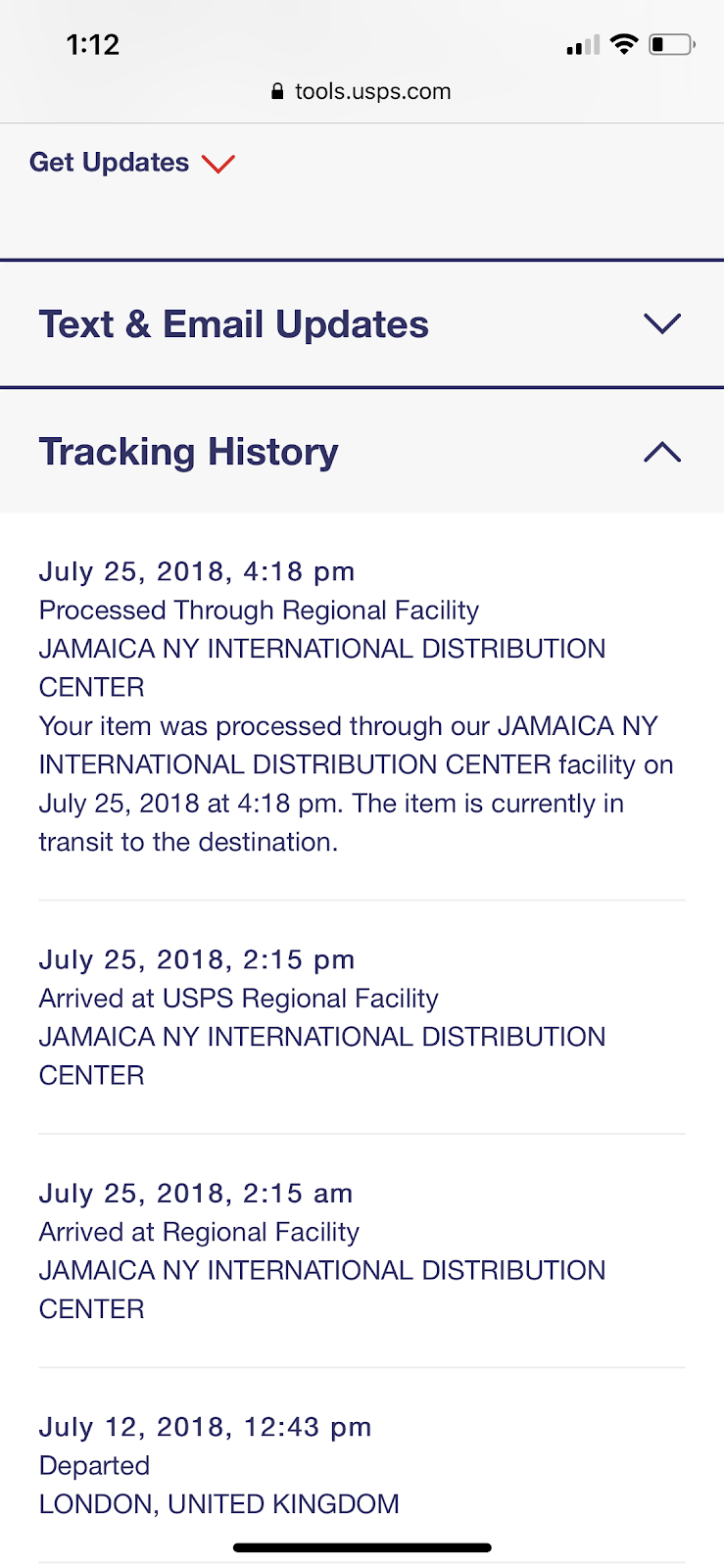Screen dimensions: 724x1568
Task: Tap the Text & Email Updates heading
Action: tap(233, 324)
